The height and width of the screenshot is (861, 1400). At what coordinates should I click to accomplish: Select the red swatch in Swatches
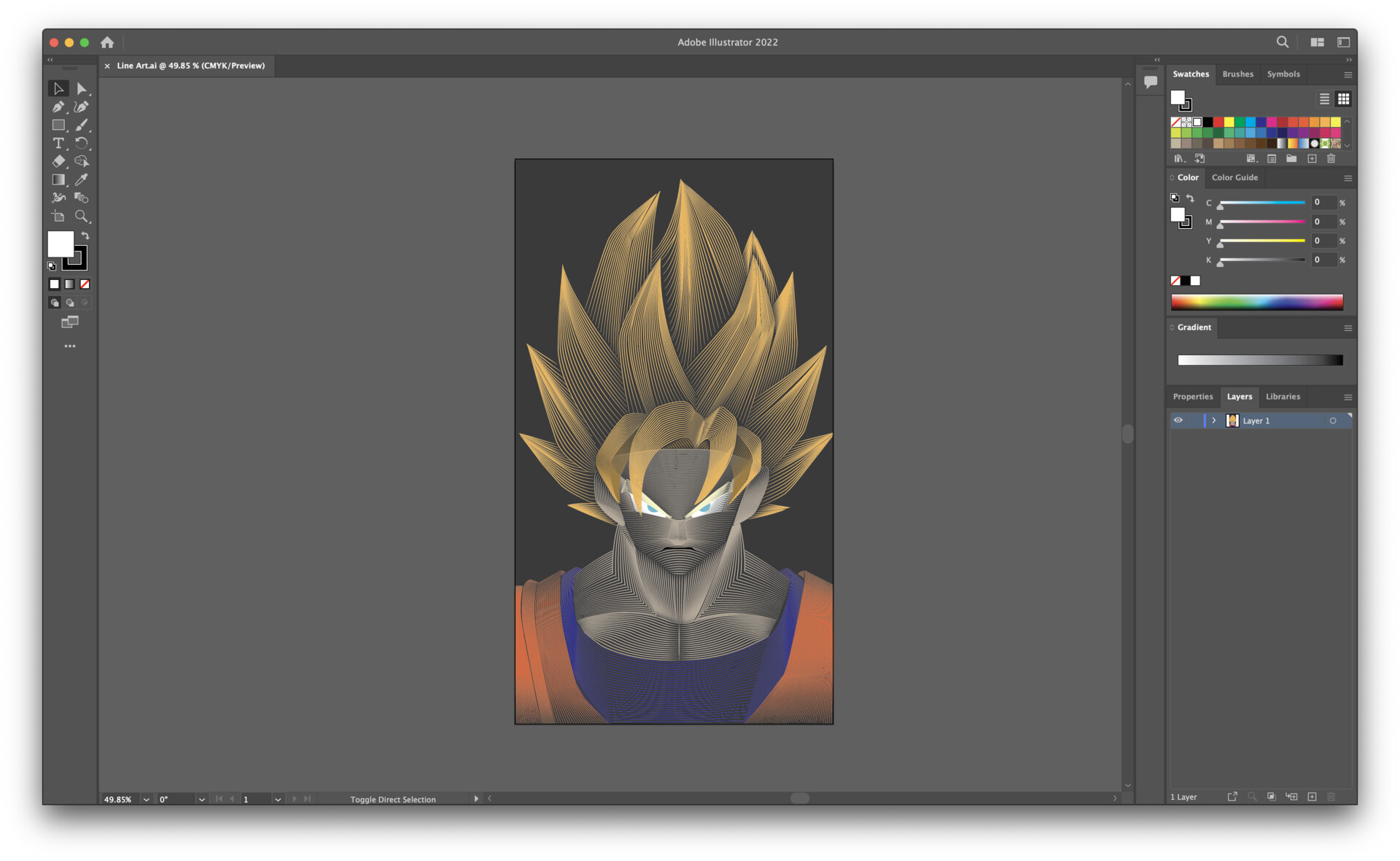(x=1218, y=122)
